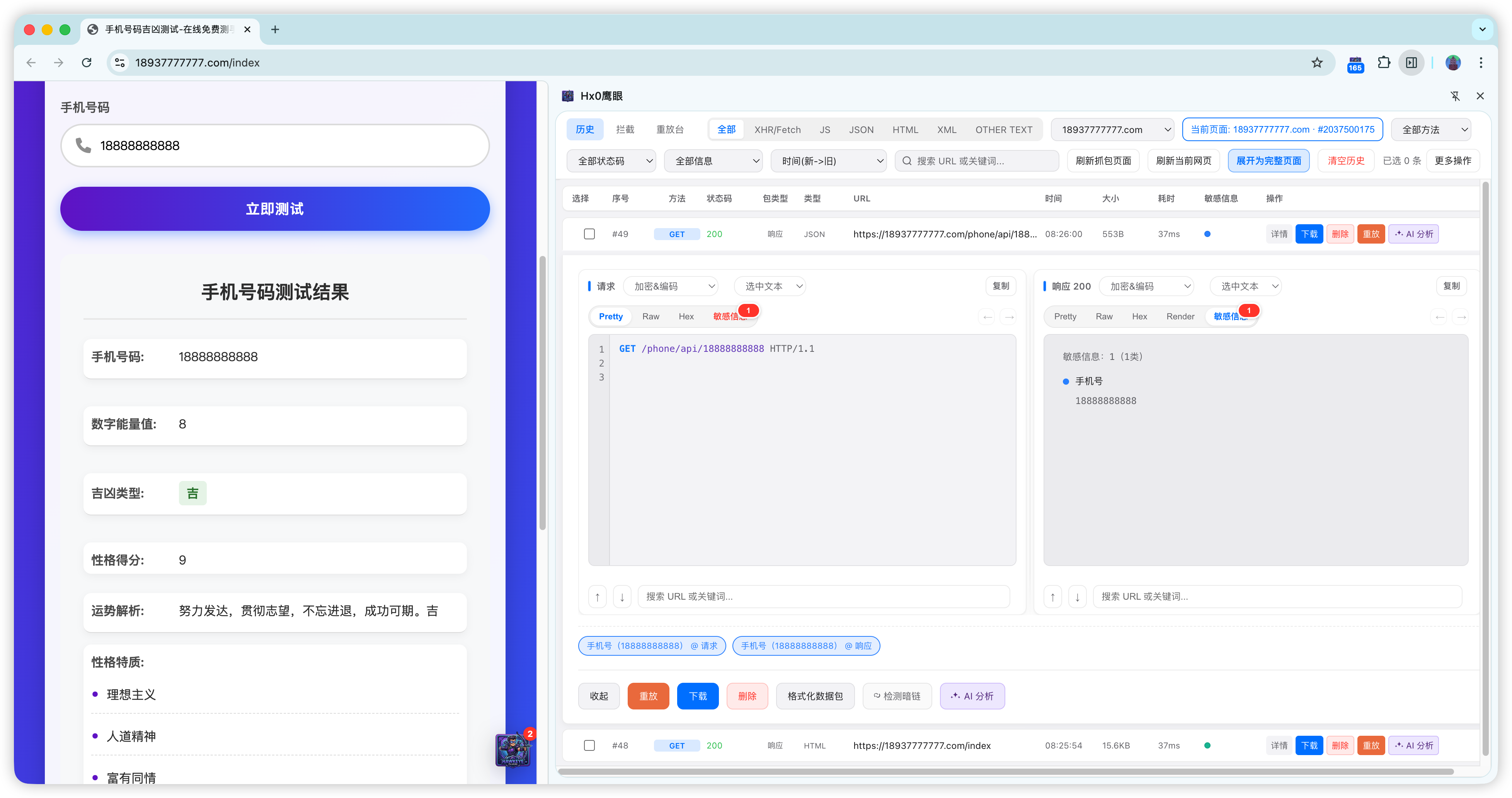Open the 时间(新->旧) sort dropdown
This screenshot has width=1512, height=798.
click(828, 161)
